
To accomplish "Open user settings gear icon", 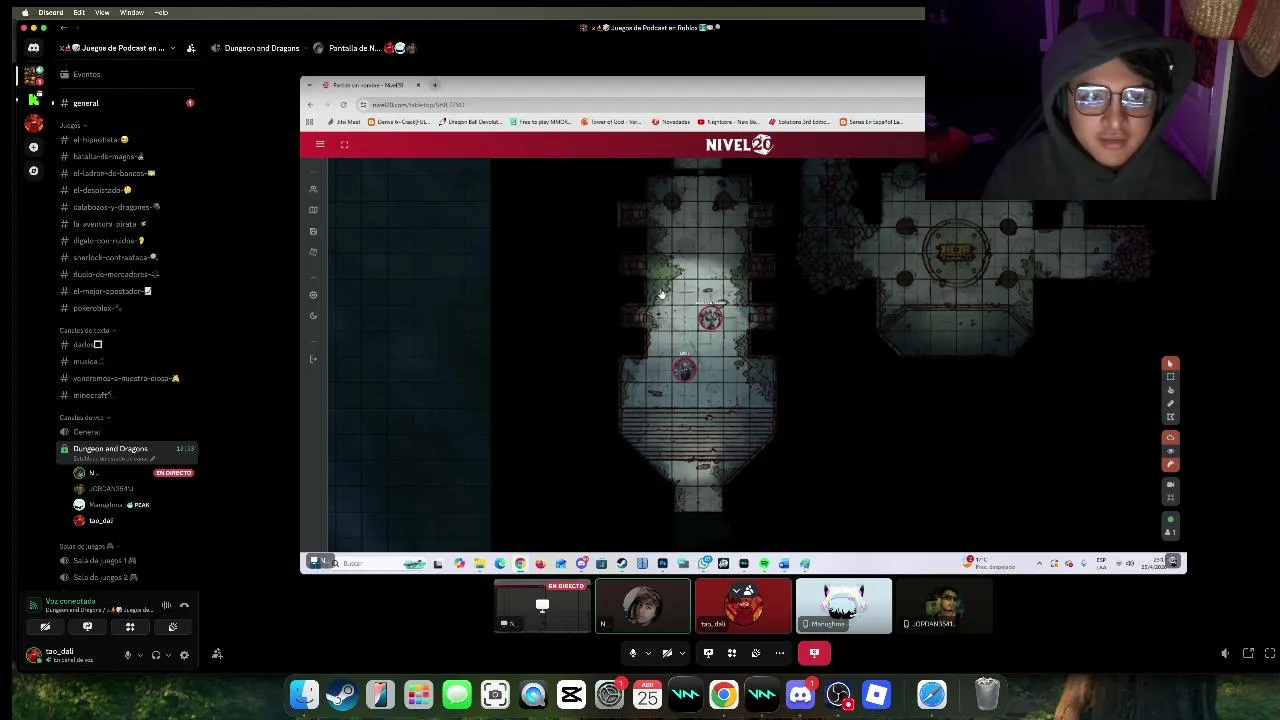I will [184, 655].
